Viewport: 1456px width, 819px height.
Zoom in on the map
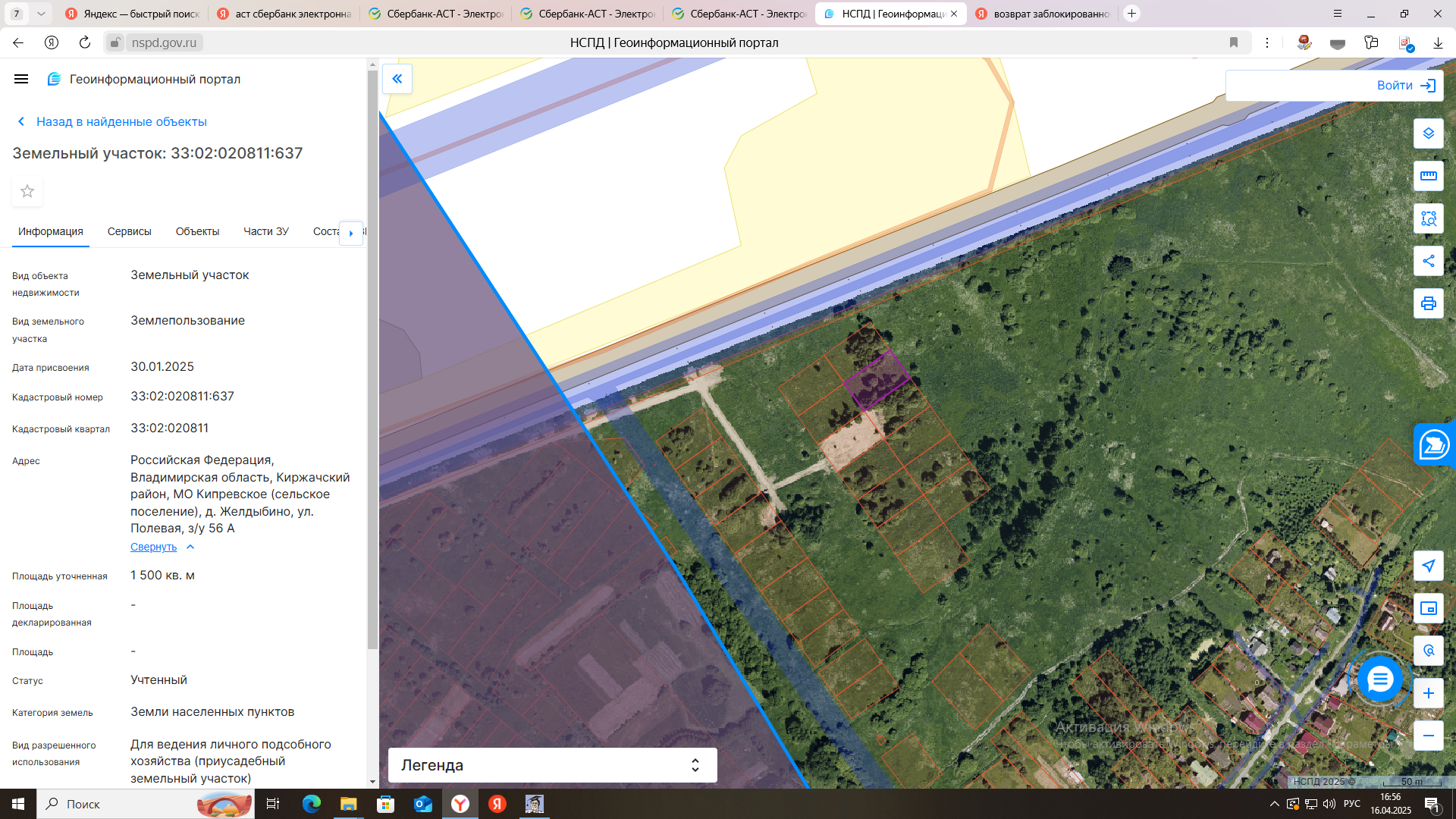(1428, 693)
